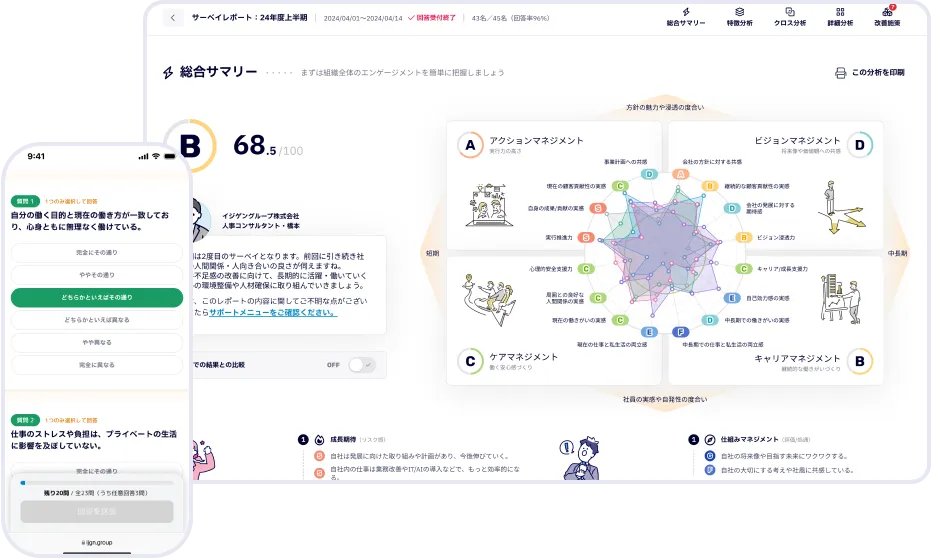Select the green どちらかといえばその通り option
Viewport: 931px width, 558px height.
click(x=97, y=297)
